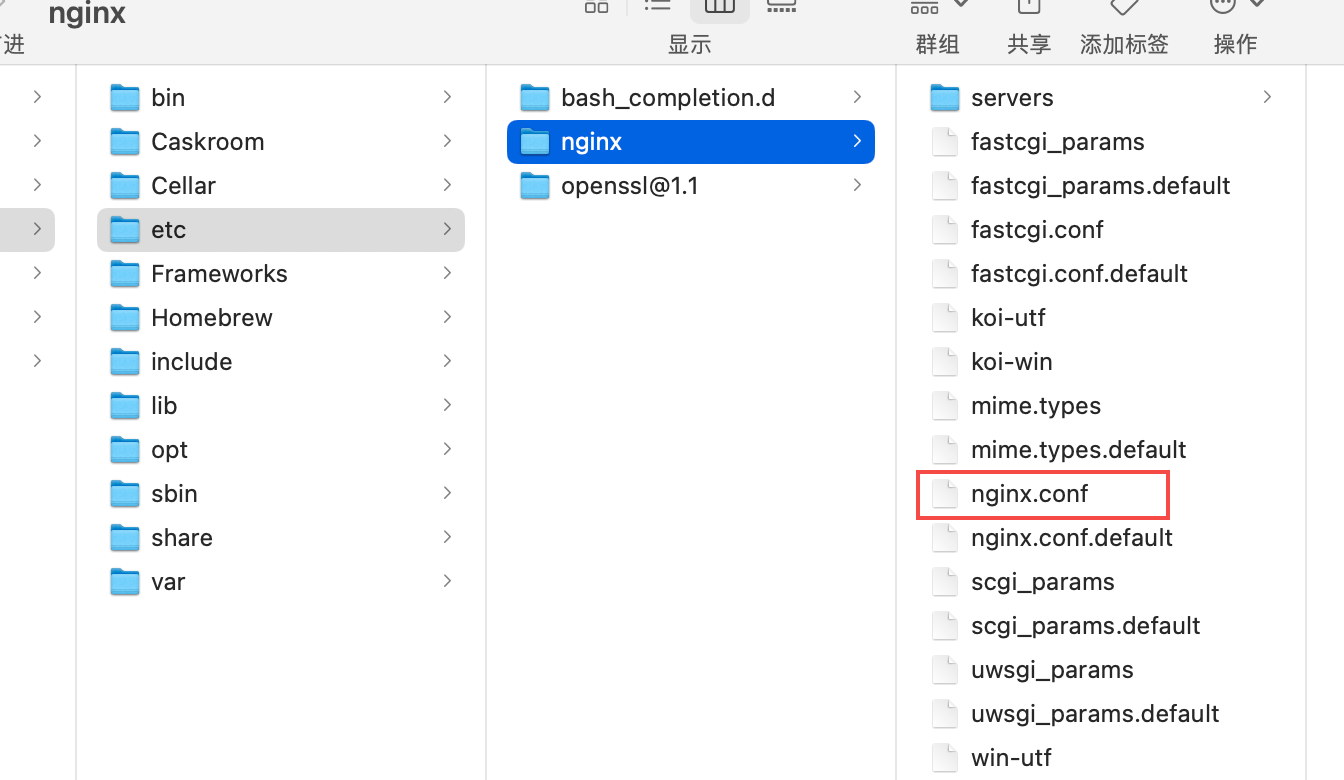Screen dimensions: 1344x780
Task: Select the lib folder icon
Action: [125, 405]
